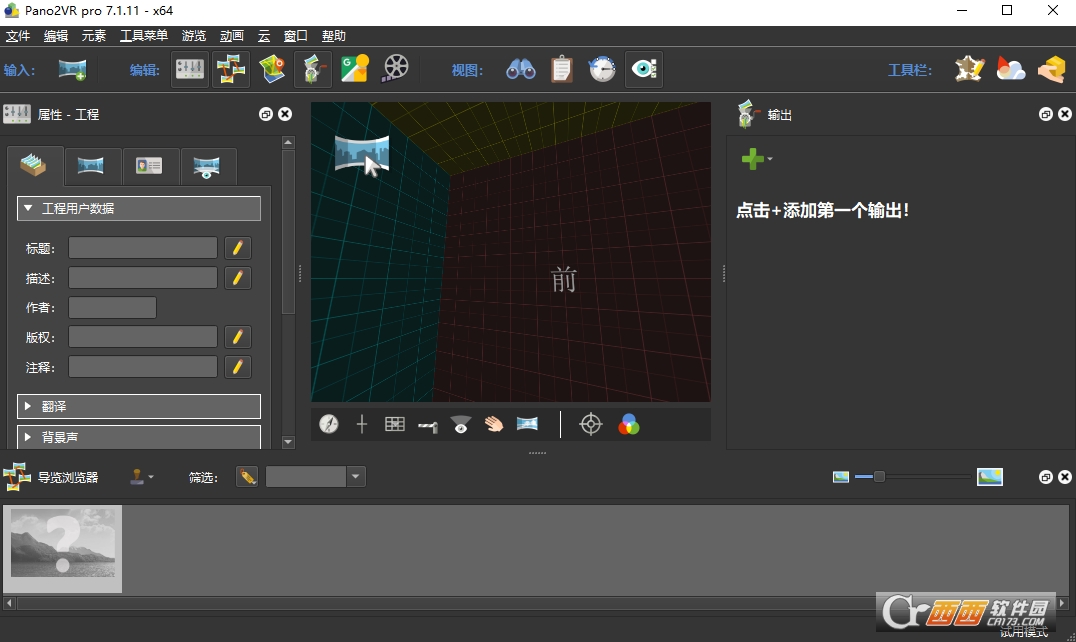Click the add panorama input icon

72,69
